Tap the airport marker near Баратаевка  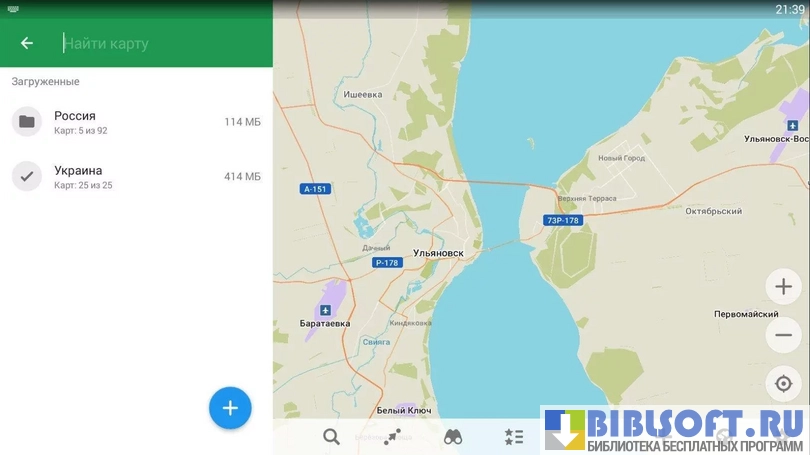(325, 309)
